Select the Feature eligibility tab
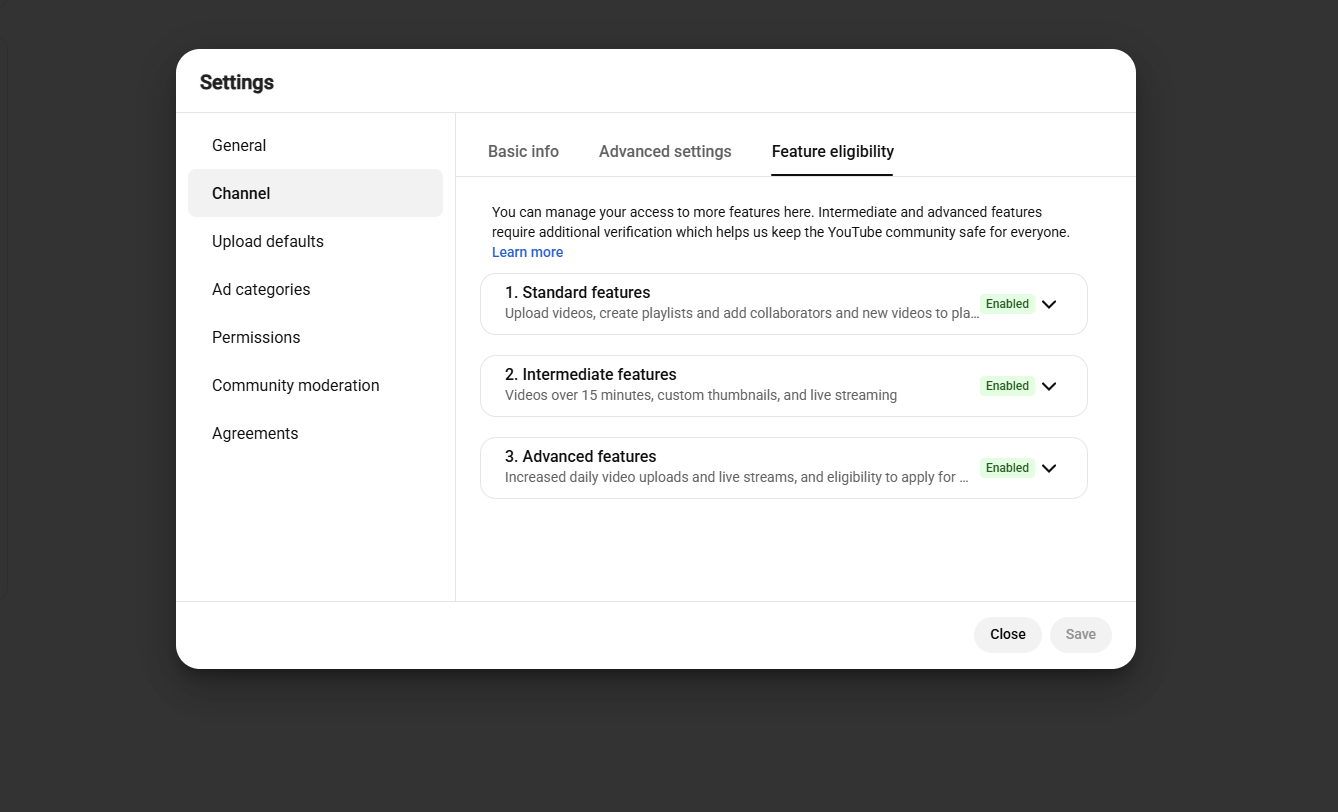This screenshot has height=812, width=1338. (x=833, y=152)
